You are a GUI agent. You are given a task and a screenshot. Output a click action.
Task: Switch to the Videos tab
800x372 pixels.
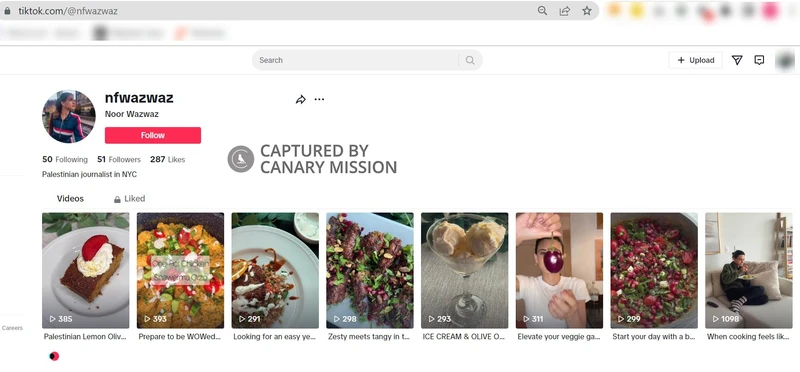click(70, 199)
